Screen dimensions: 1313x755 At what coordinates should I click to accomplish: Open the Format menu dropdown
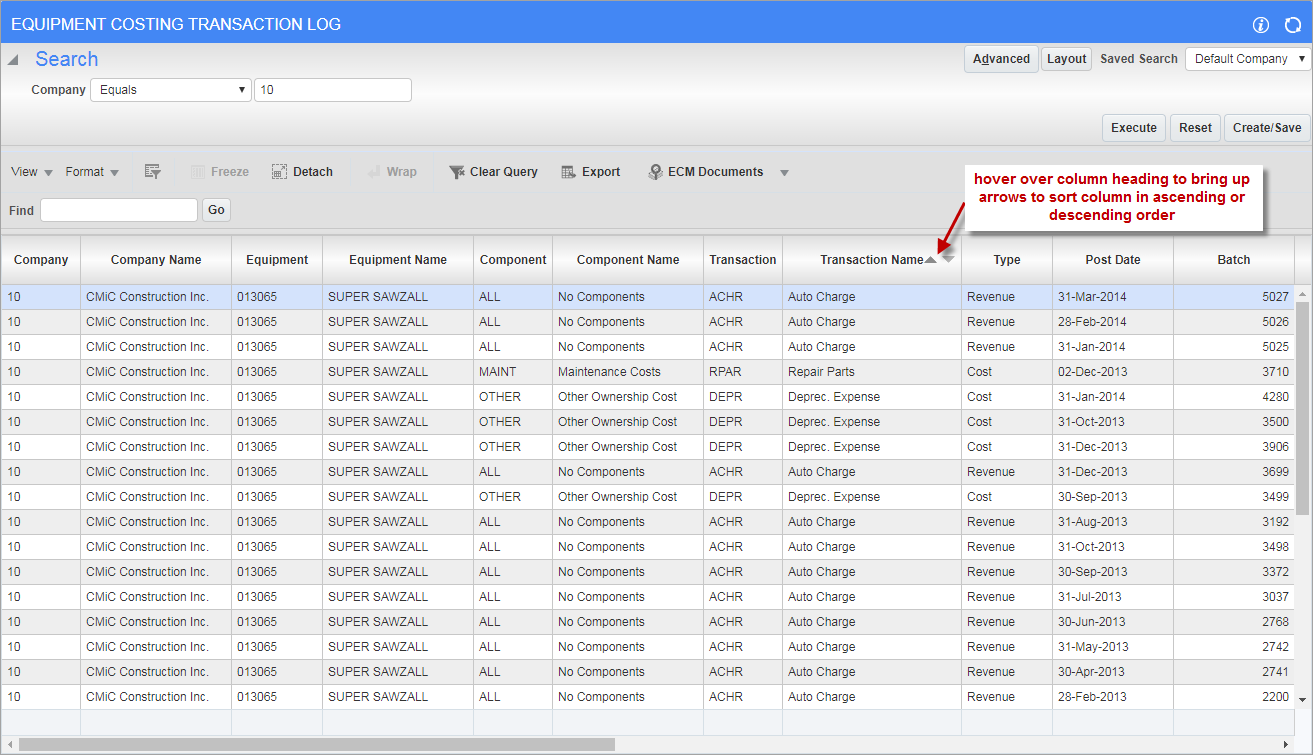coord(91,171)
